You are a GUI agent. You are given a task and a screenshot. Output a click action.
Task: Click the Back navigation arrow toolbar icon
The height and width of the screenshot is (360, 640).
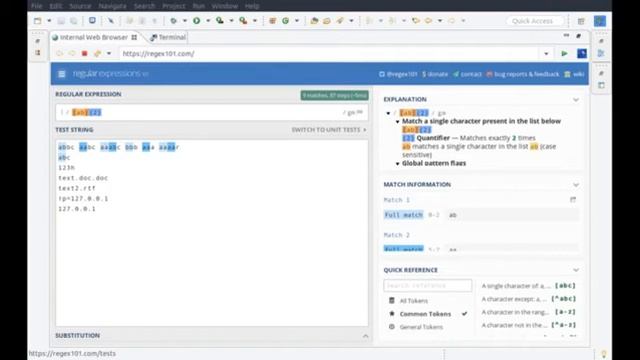[429, 20]
